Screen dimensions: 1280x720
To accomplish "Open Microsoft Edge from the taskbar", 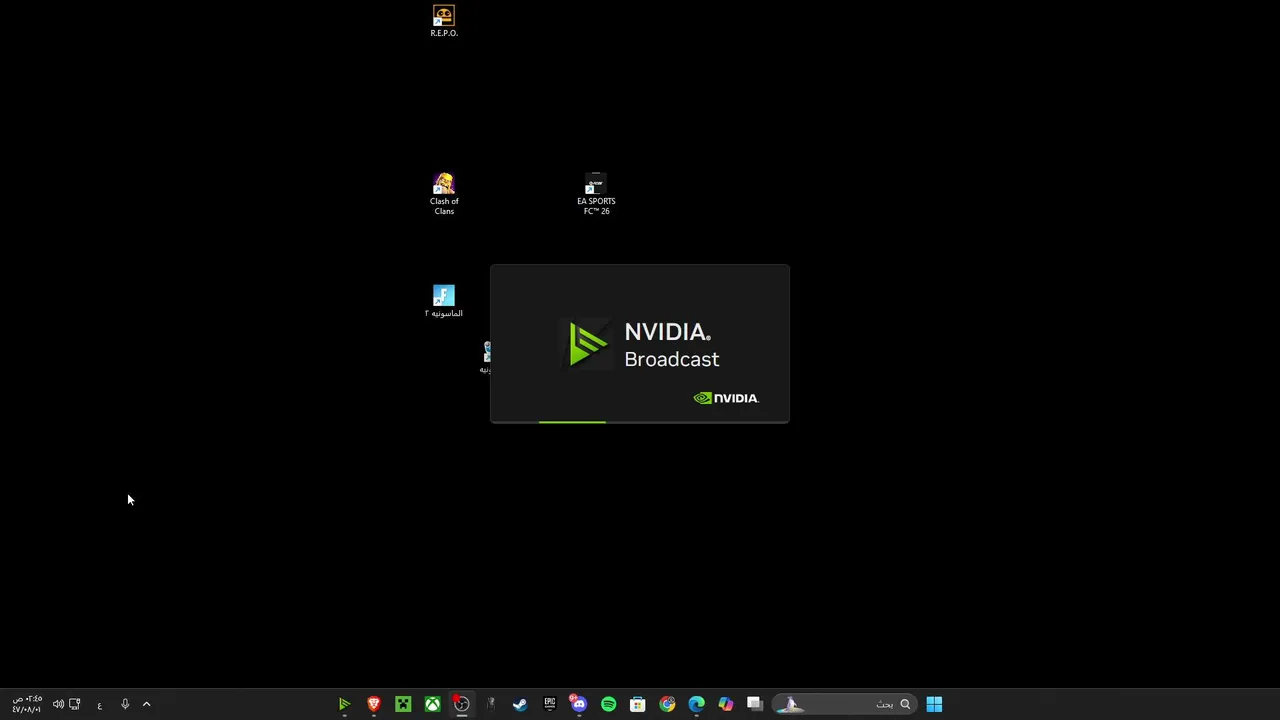I will click(696, 705).
